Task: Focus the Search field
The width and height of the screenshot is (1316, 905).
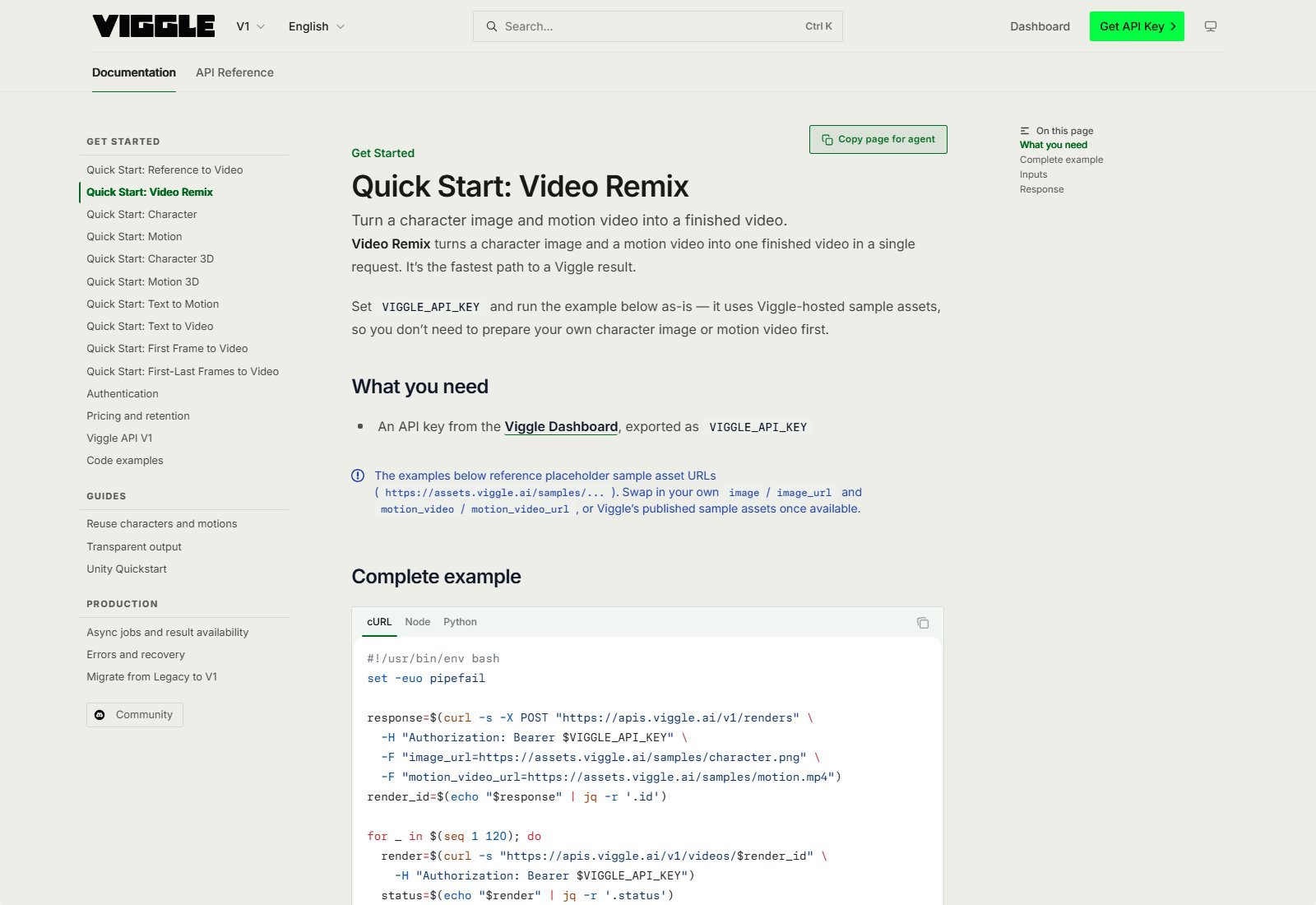Action: [x=658, y=26]
